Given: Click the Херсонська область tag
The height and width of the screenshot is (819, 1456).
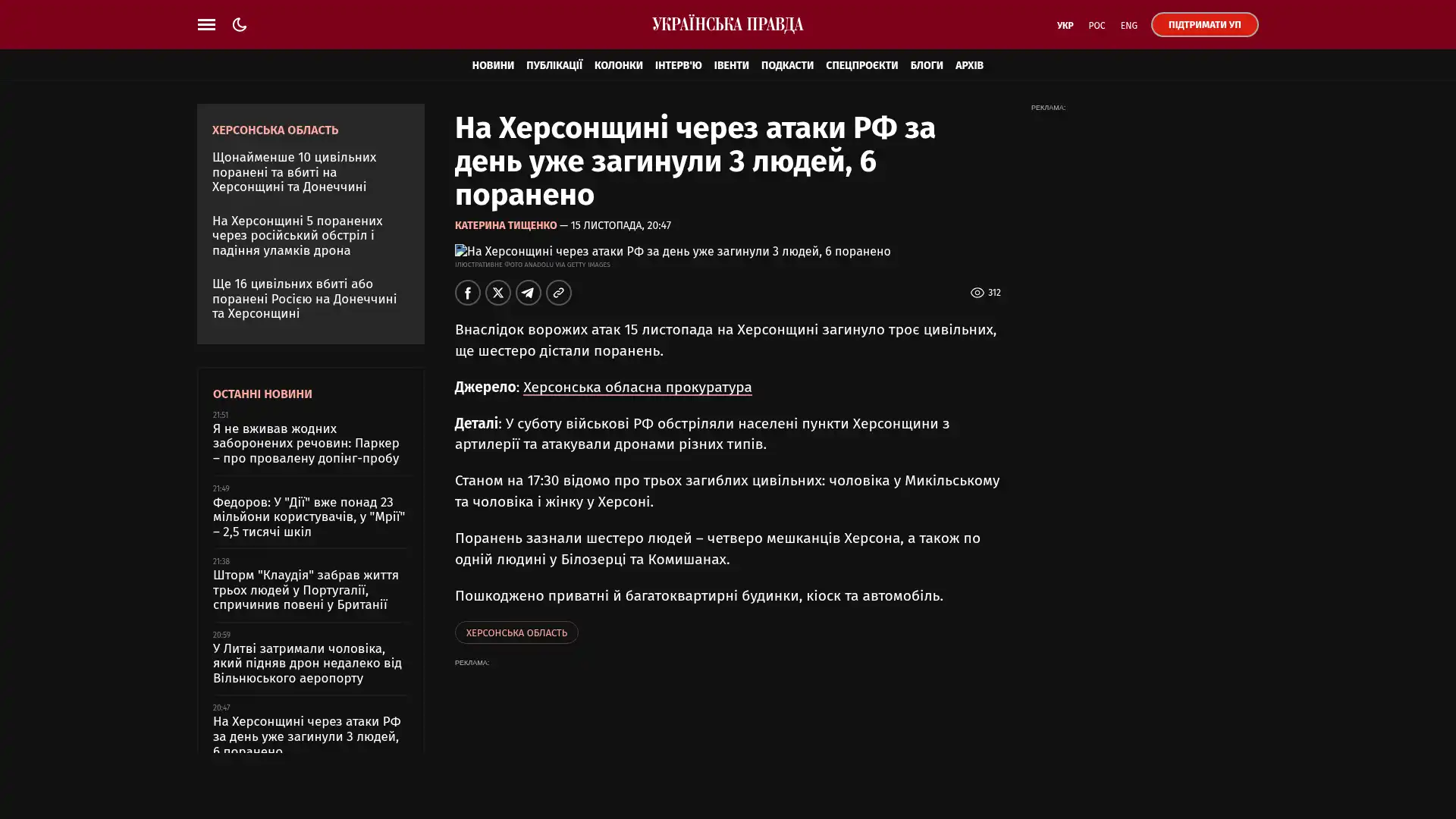Looking at the screenshot, I should pos(516,632).
